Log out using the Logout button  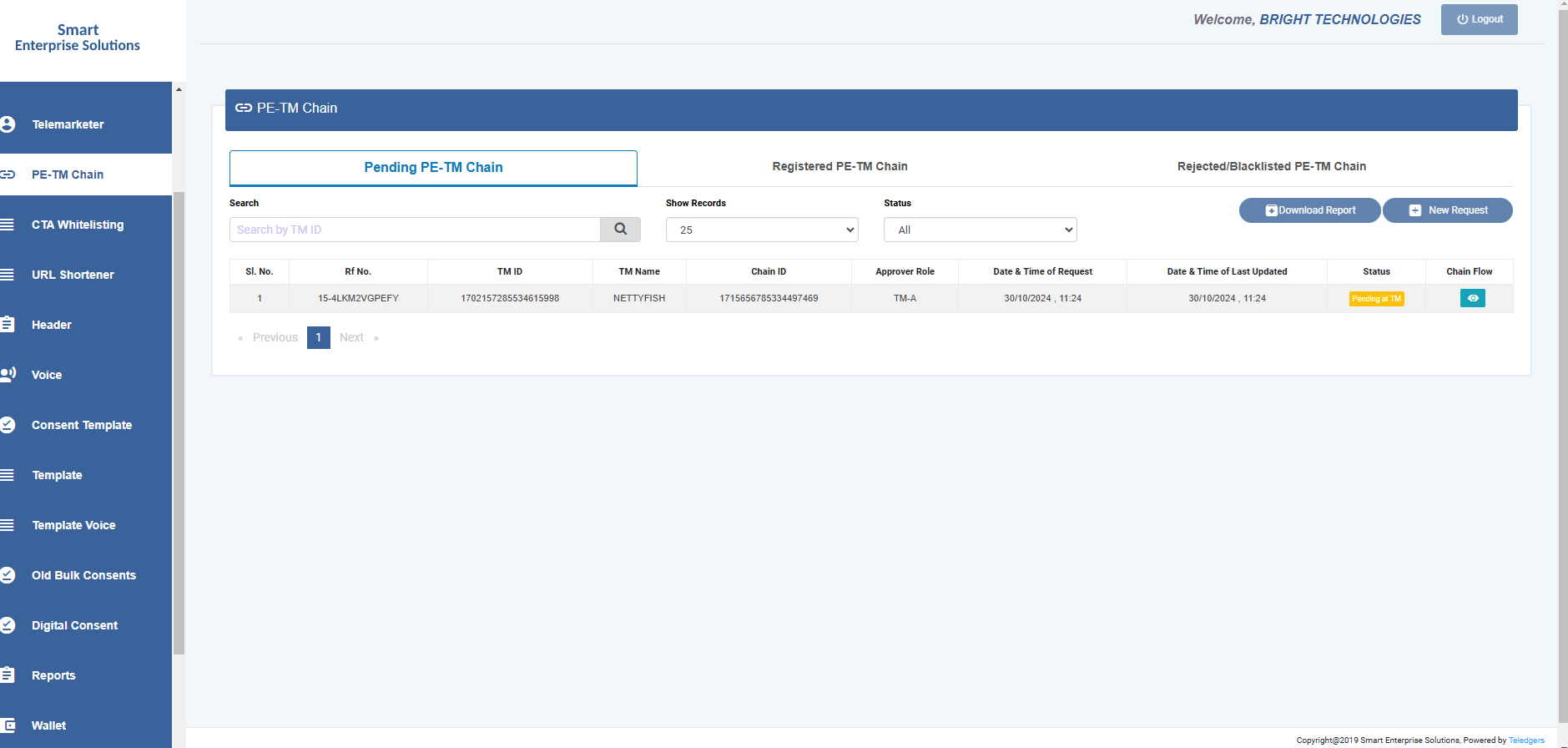(x=1479, y=19)
